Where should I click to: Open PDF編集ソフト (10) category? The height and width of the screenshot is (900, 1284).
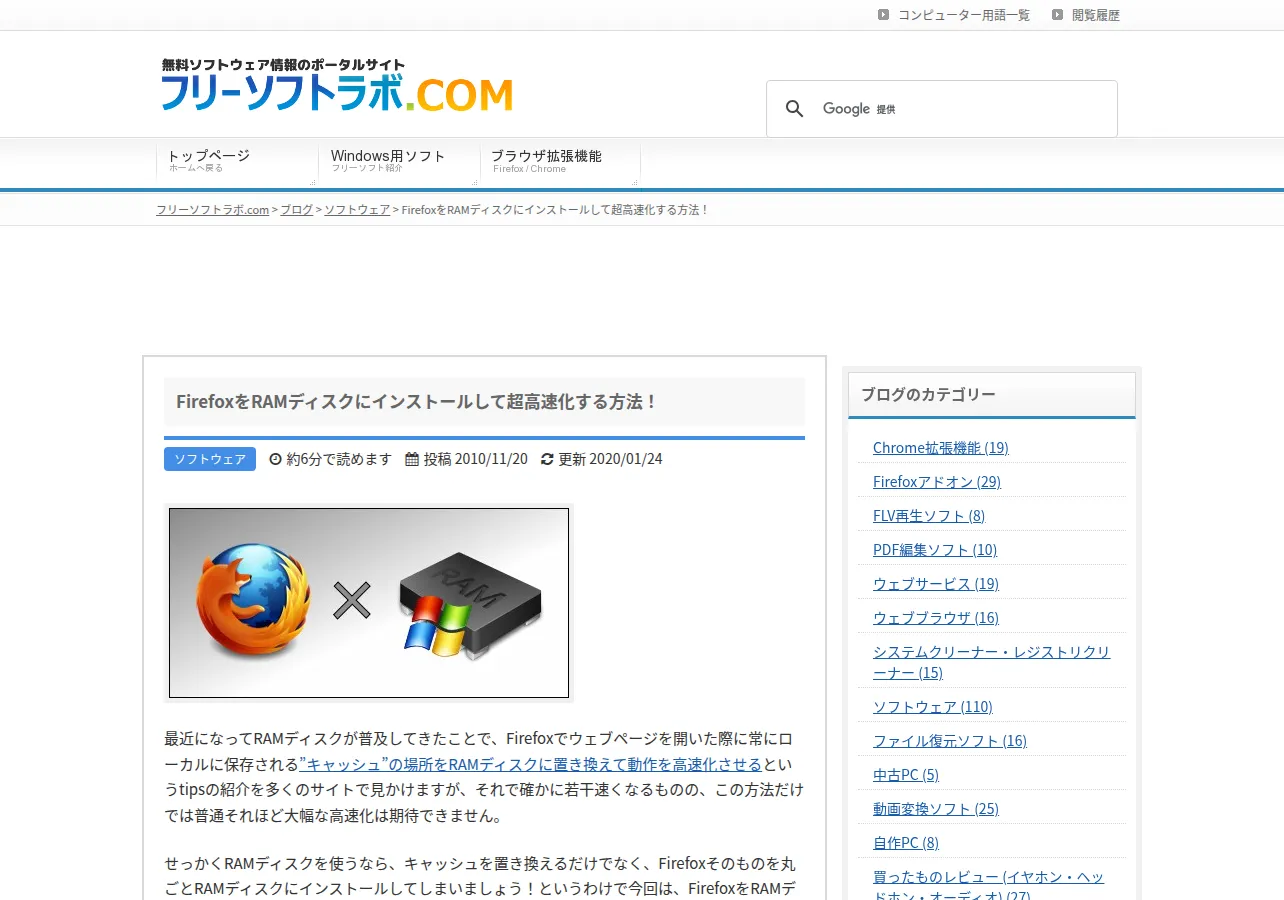(x=935, y=550)
